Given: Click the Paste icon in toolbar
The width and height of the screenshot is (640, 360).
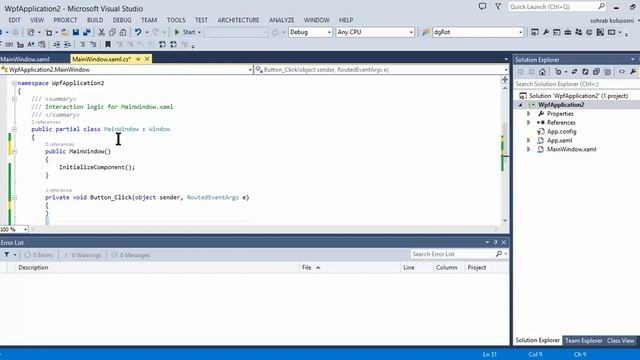Looking at the screenshot, I should 123,32.
